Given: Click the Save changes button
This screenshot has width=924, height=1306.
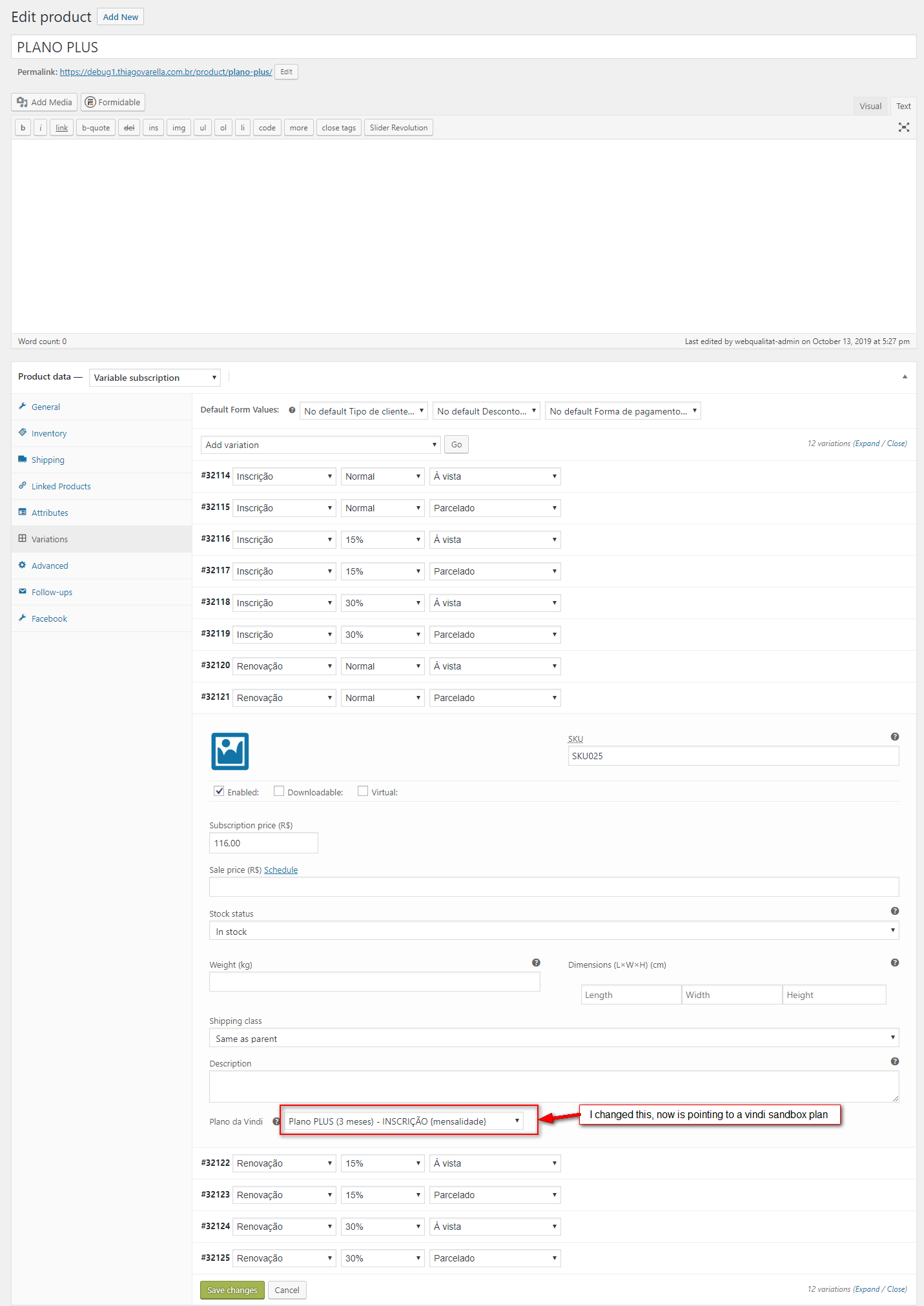Looking at the screenshot, I should point(232,1290).
